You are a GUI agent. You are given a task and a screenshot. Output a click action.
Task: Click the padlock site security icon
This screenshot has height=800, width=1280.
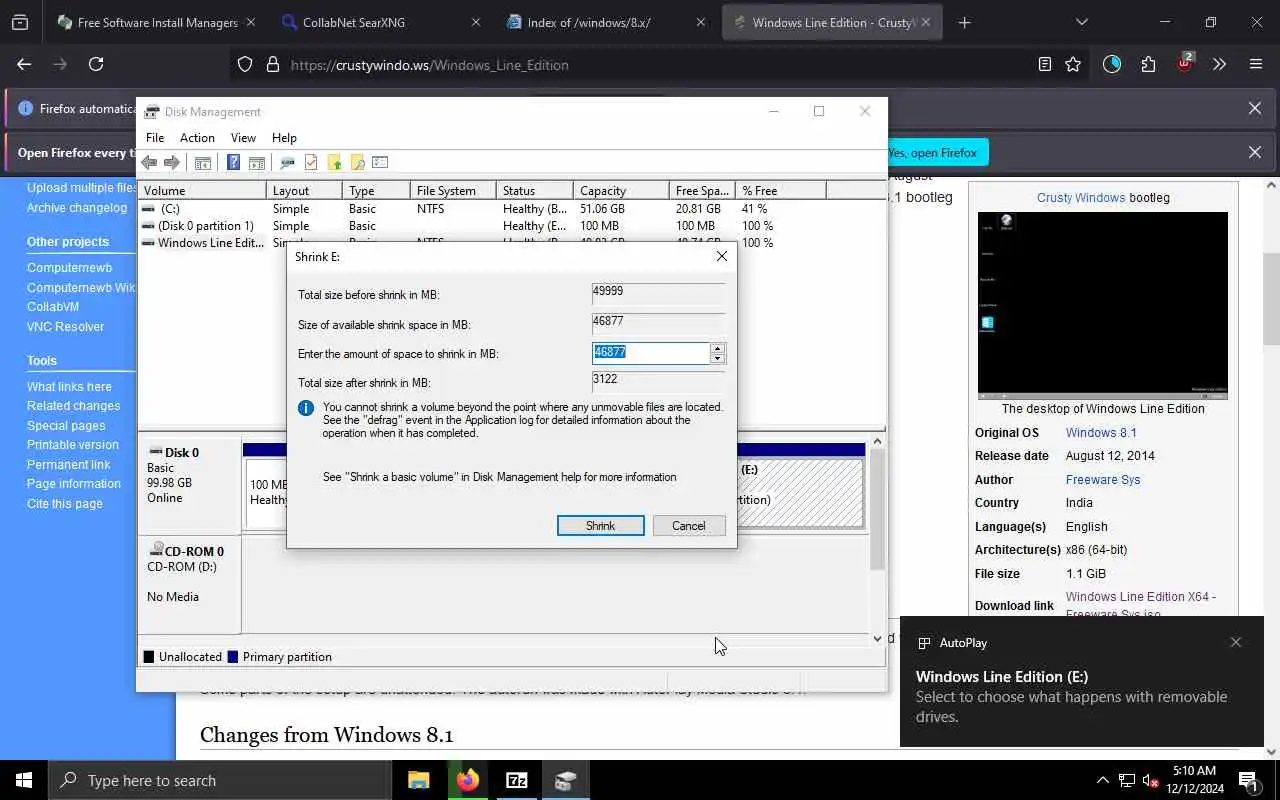272,64
